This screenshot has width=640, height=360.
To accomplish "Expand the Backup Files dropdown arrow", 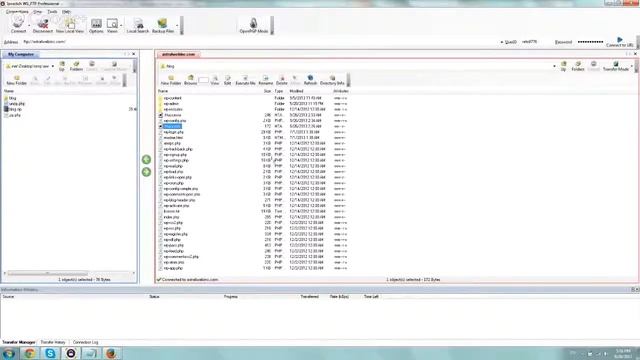I will point(177,25).
